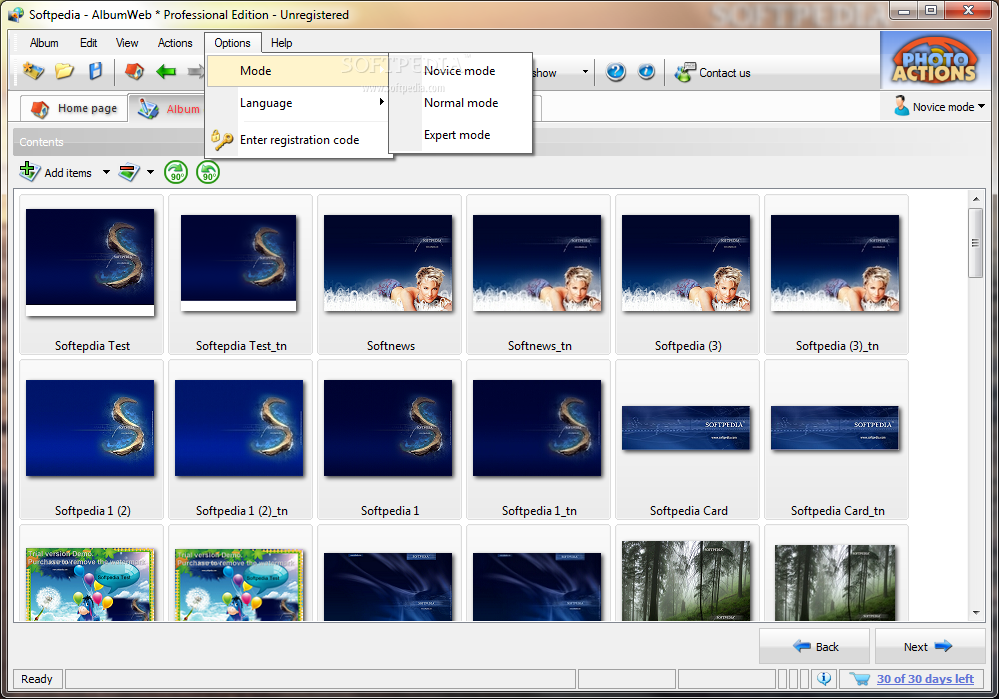Open the 30 of 30 days left link
Image resolution: width=999 pixels, height=699 pixels.
925,679
